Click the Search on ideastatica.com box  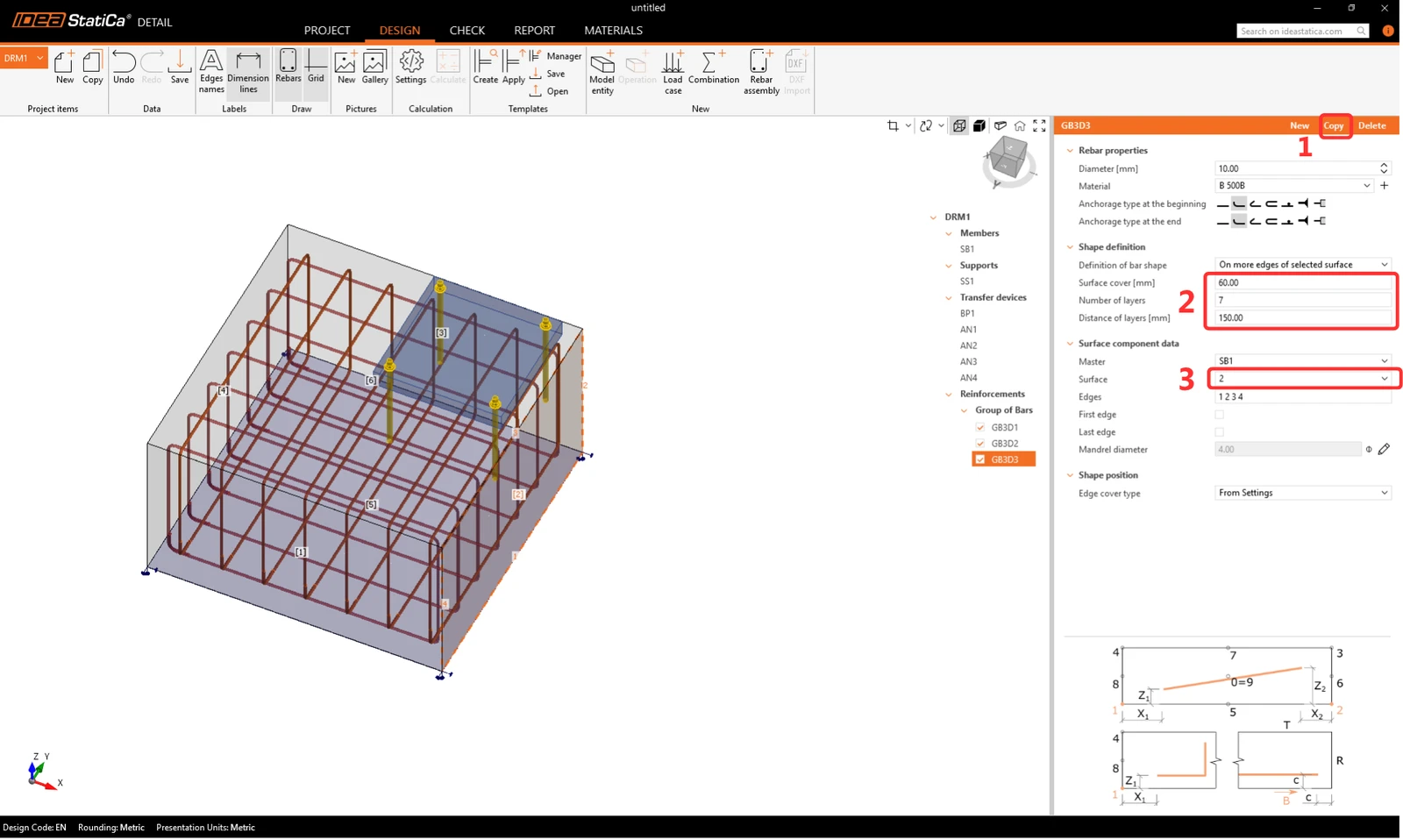1302,31
